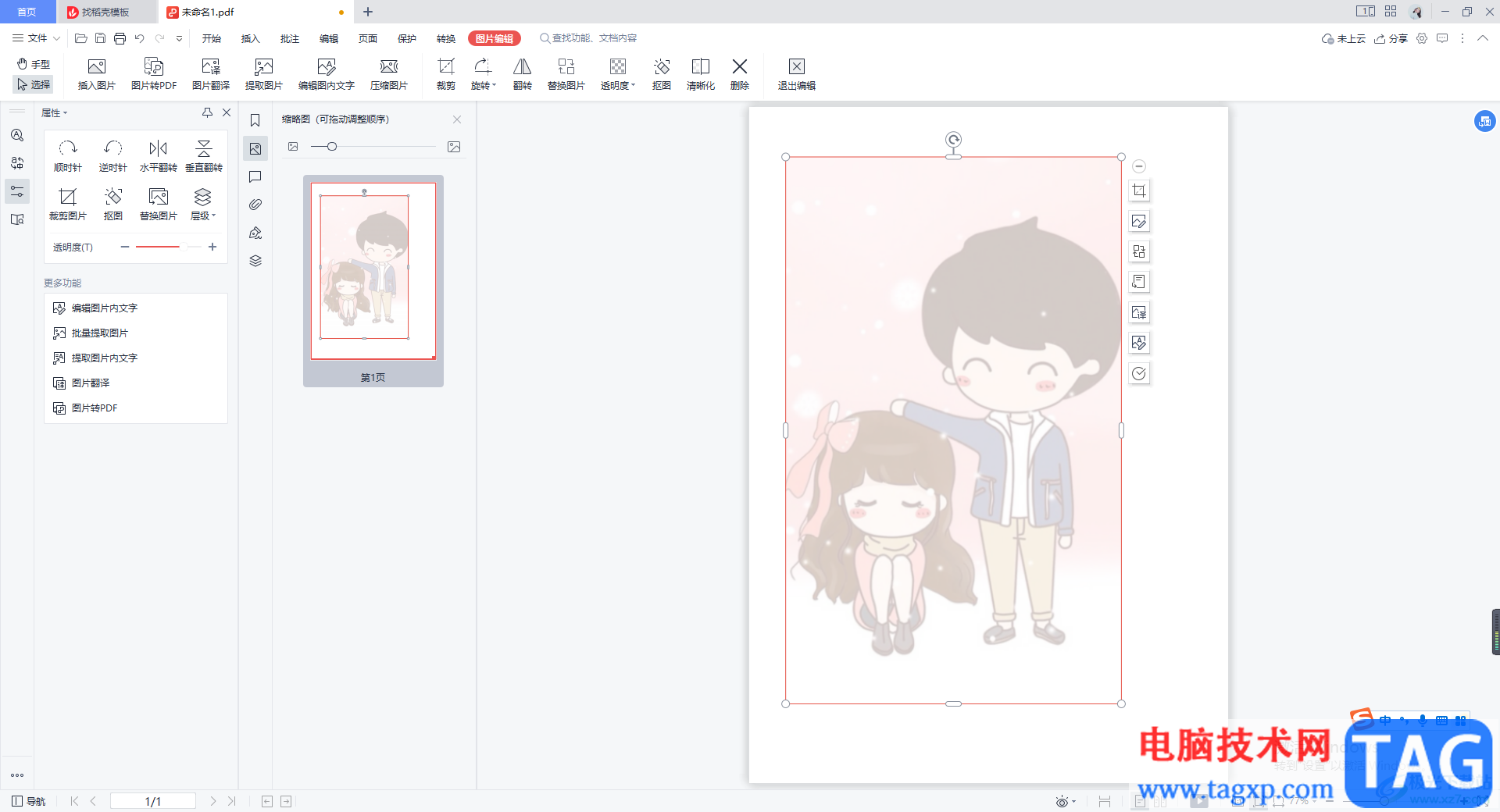This screenshot has width=1500, height=812.
Task: Expand the quick access toolbar customize arrow
Action: [180, 38]
